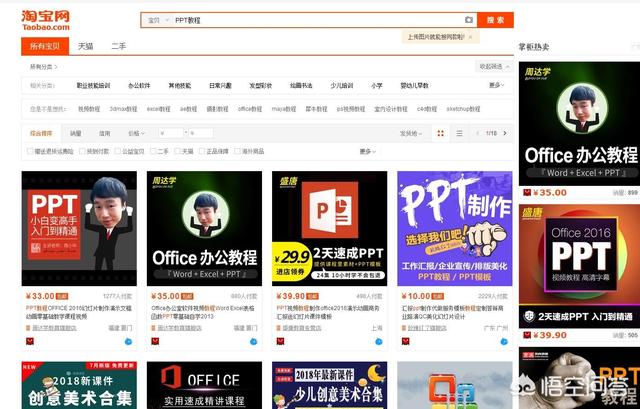Open the 发货地 location dropdown
The width and height of the screenshot is (640, 409).
coord(411,133)
